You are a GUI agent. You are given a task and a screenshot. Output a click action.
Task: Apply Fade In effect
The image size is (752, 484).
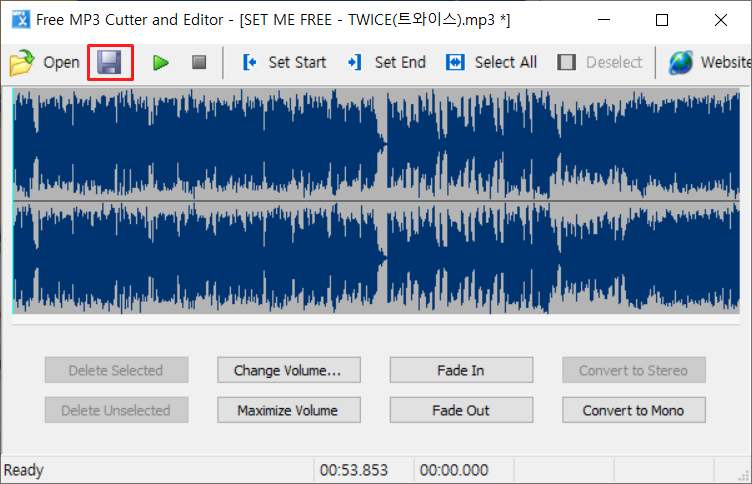pos(461,370)
